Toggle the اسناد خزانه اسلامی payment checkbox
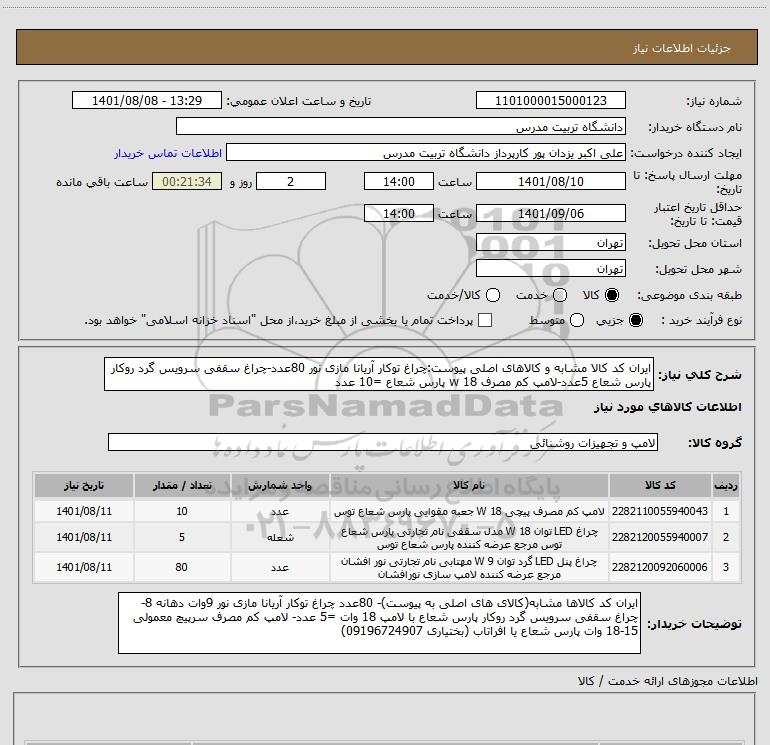Image resolution: width=770 pixels, height=745 pixels. click(485, 320)
